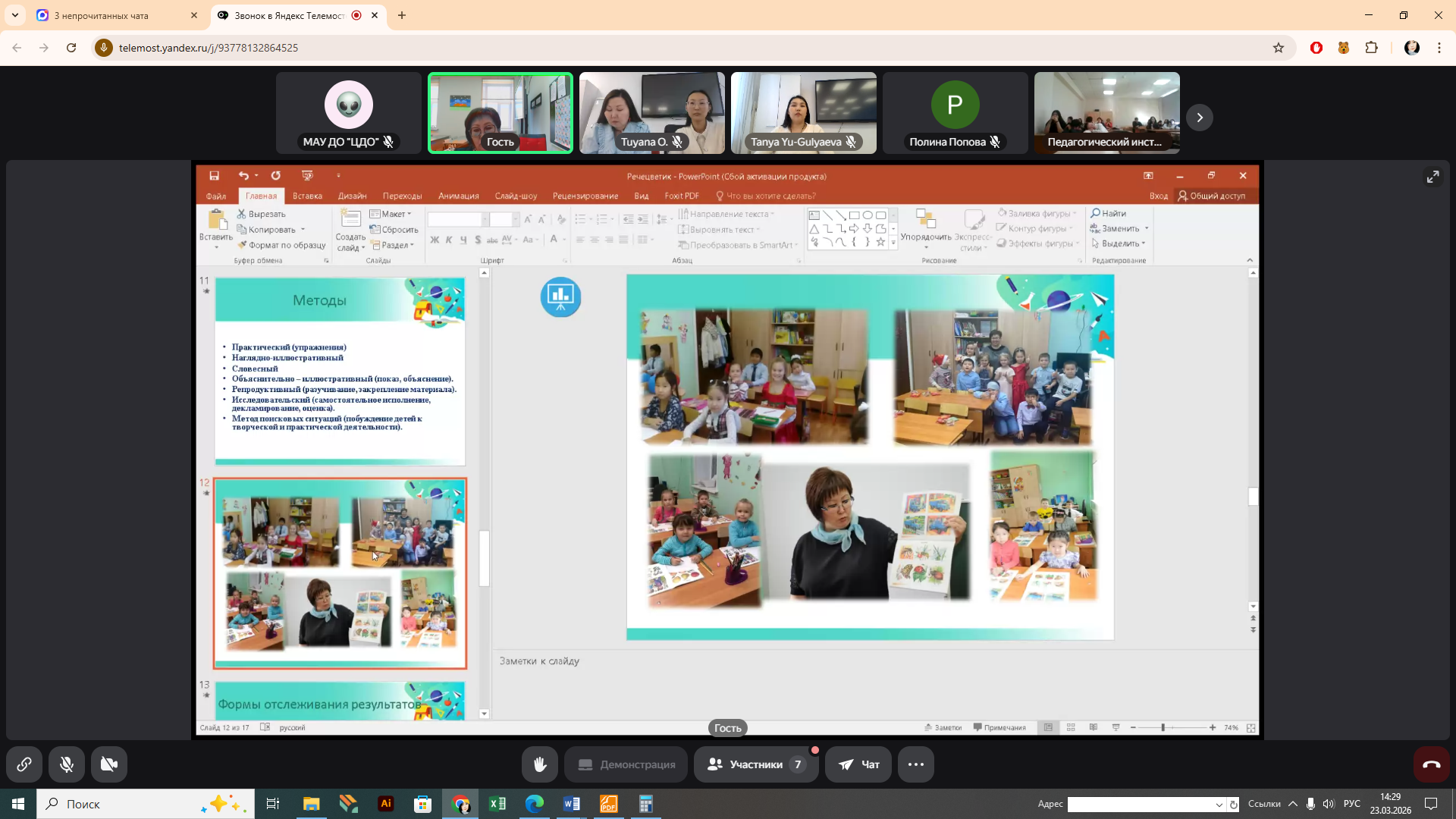Click the copy meeting link icon
The height and width of the screenshot is (819, 1456).
24,764
